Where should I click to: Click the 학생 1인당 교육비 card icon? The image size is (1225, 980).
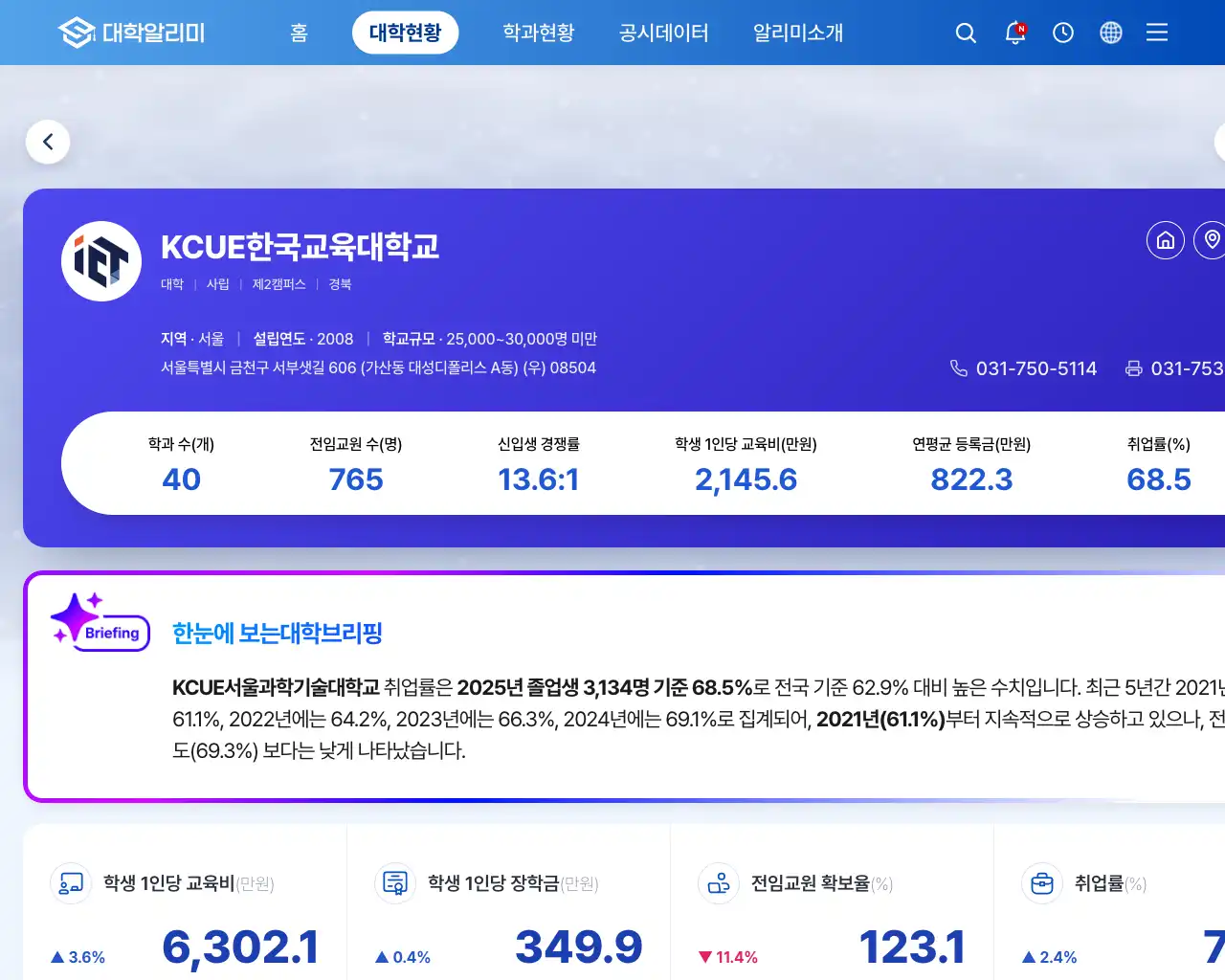[x=71, y=883]
